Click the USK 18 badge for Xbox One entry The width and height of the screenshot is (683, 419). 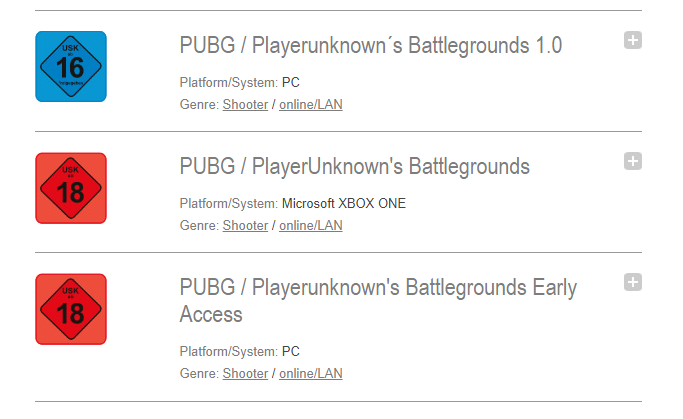(71, 188)
